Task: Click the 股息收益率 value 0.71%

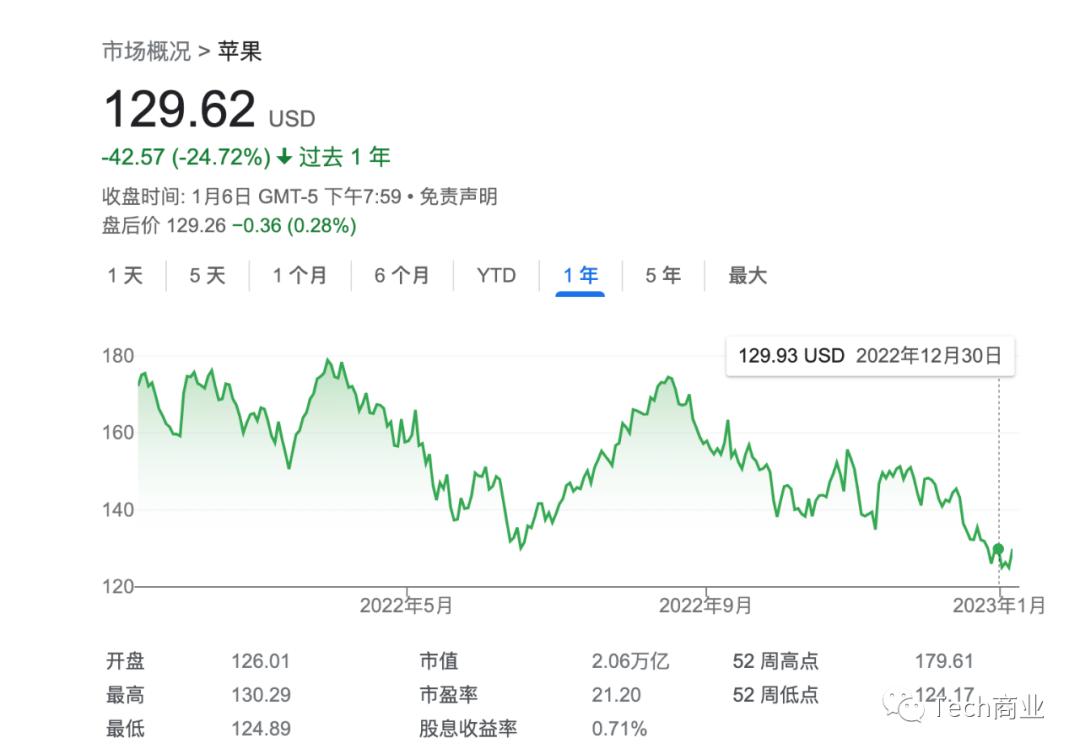Action: coord(619,729)
